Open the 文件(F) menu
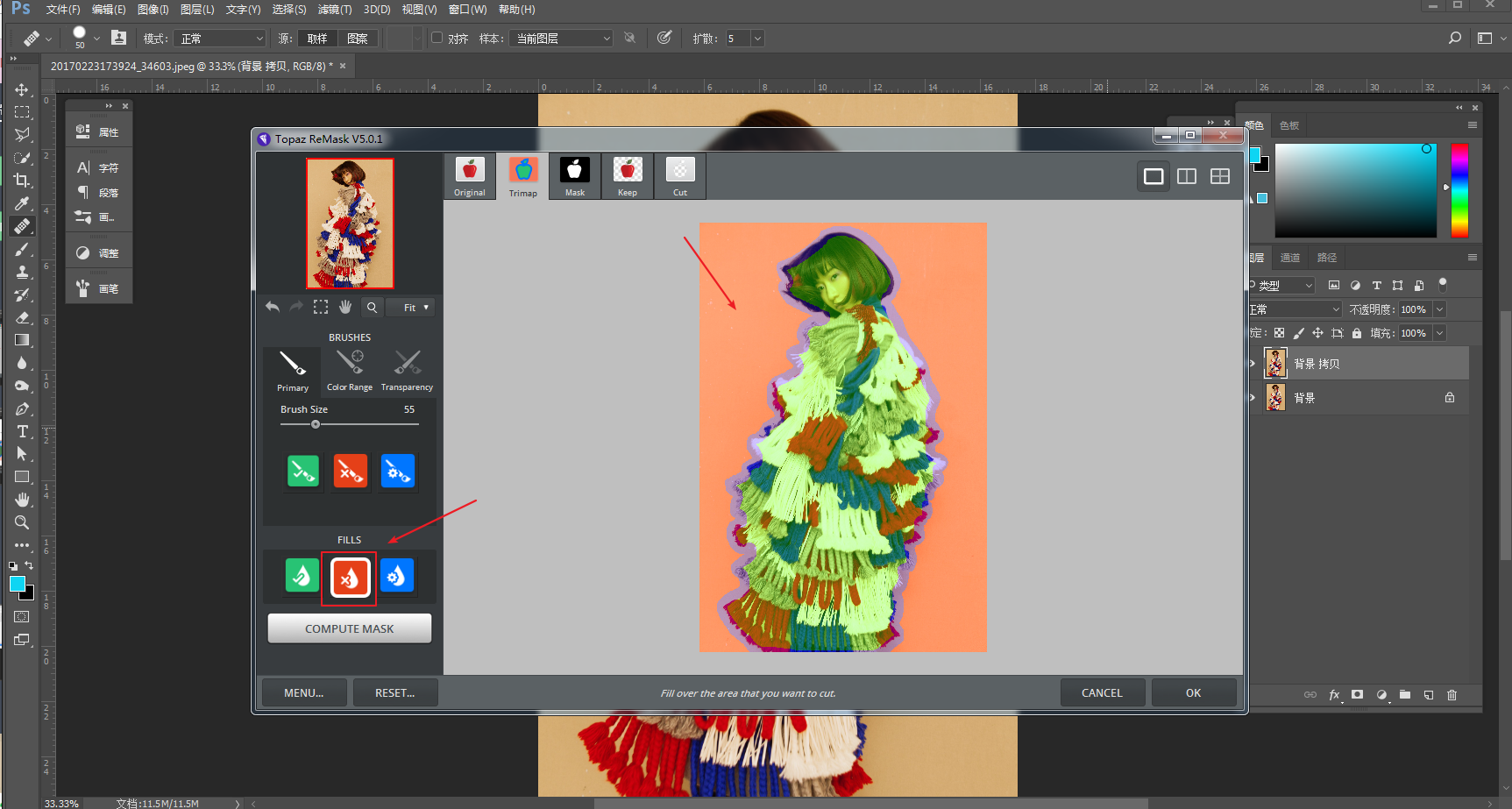 [x=63, y=10]
